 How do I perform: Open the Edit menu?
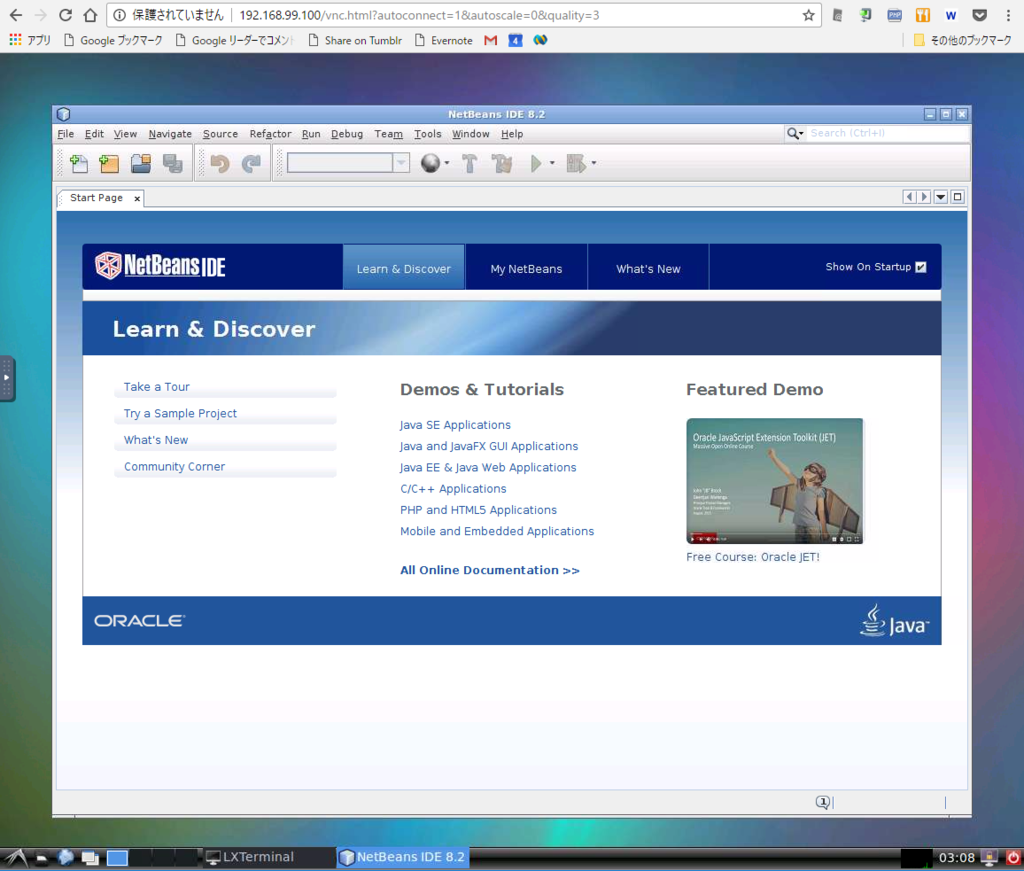coord(94,134)
